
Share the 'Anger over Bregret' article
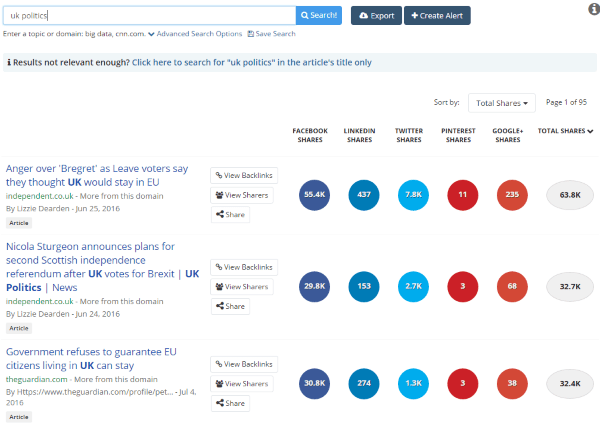pos(231,214)
